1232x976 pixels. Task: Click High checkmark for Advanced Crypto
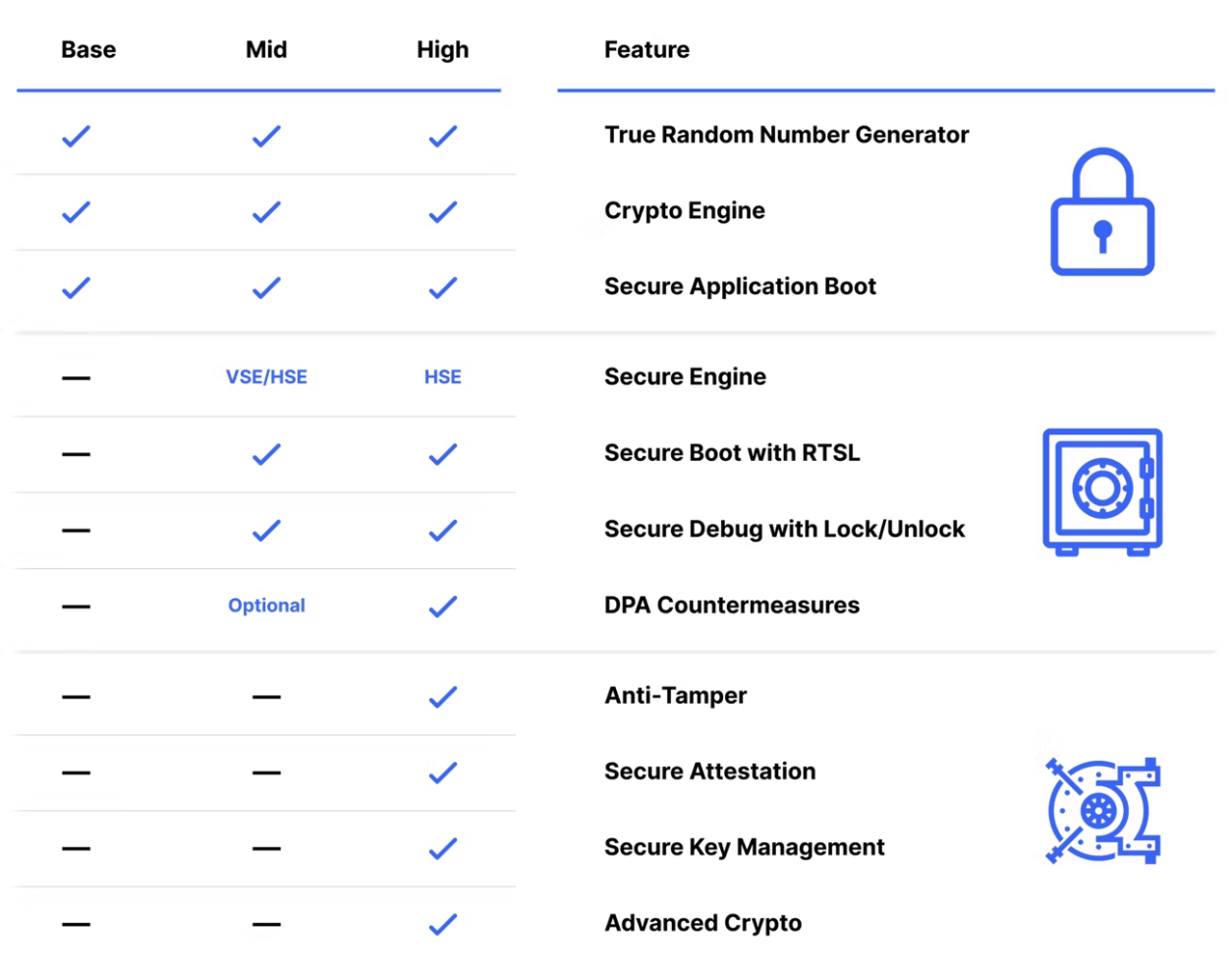(x=443, y=924)
